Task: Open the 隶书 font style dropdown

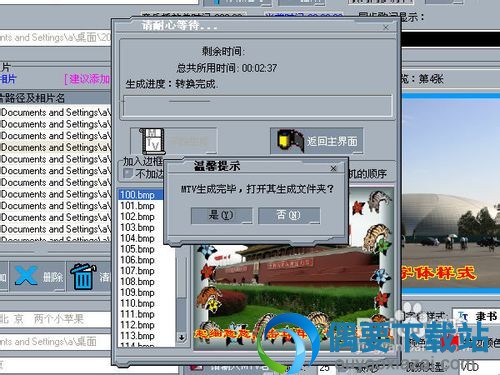Action: click(x=476, y=316)
